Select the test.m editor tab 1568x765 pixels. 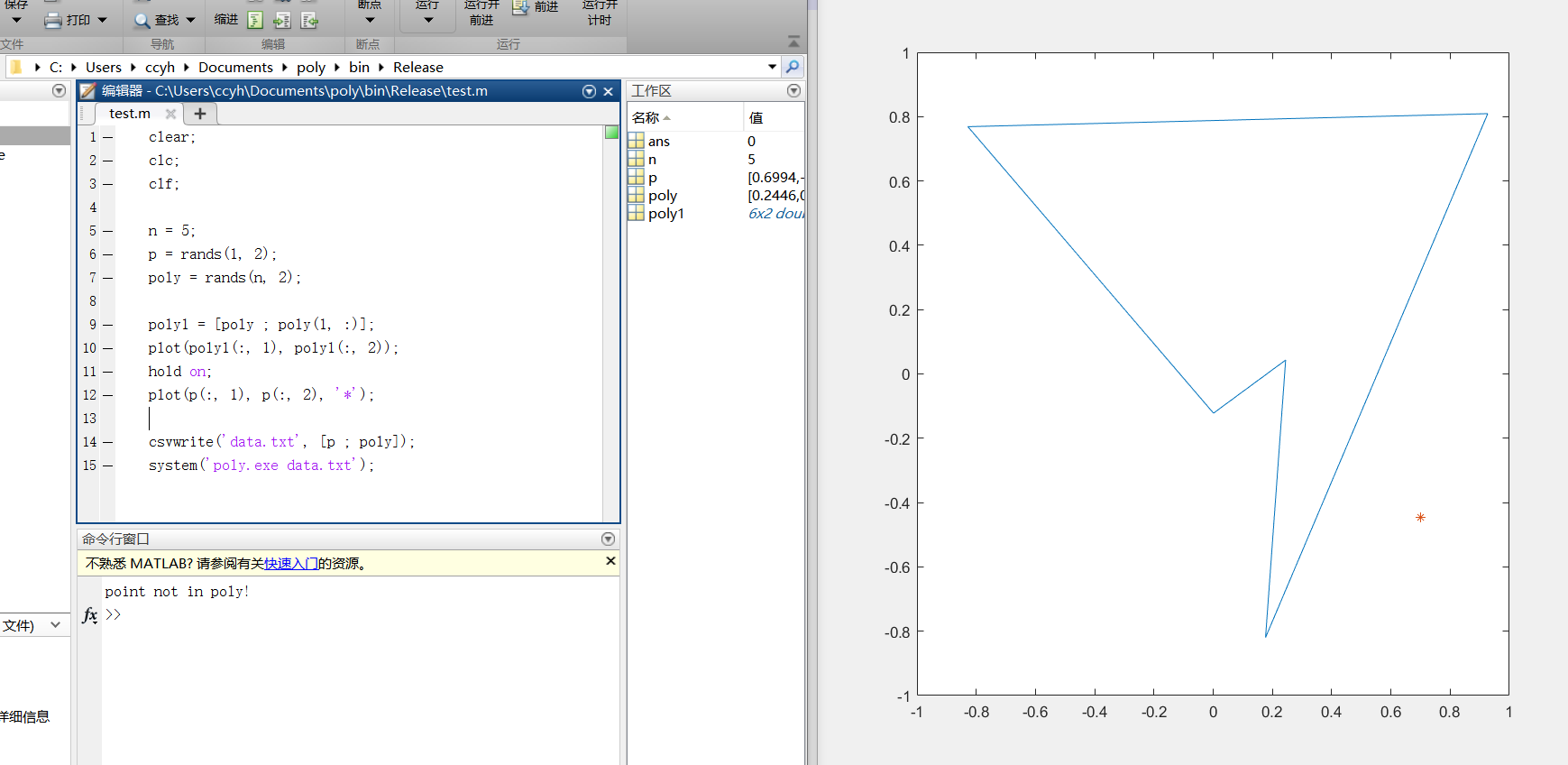point(130,114)
